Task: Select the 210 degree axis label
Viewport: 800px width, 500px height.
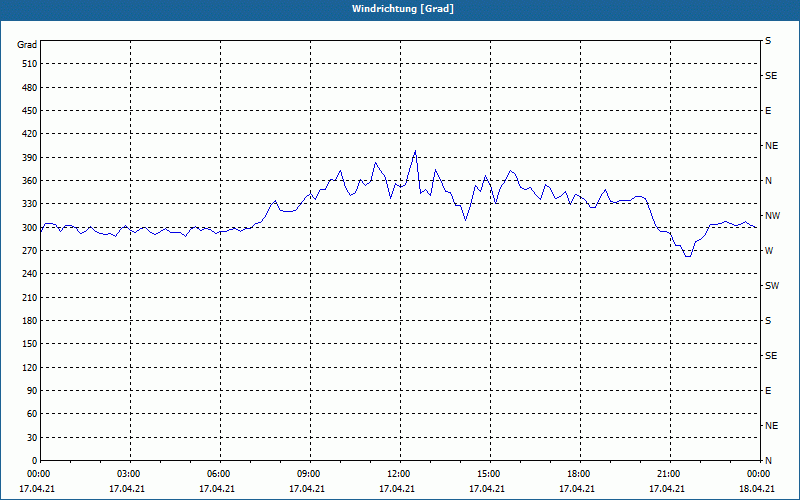Action: pos(30,297)
